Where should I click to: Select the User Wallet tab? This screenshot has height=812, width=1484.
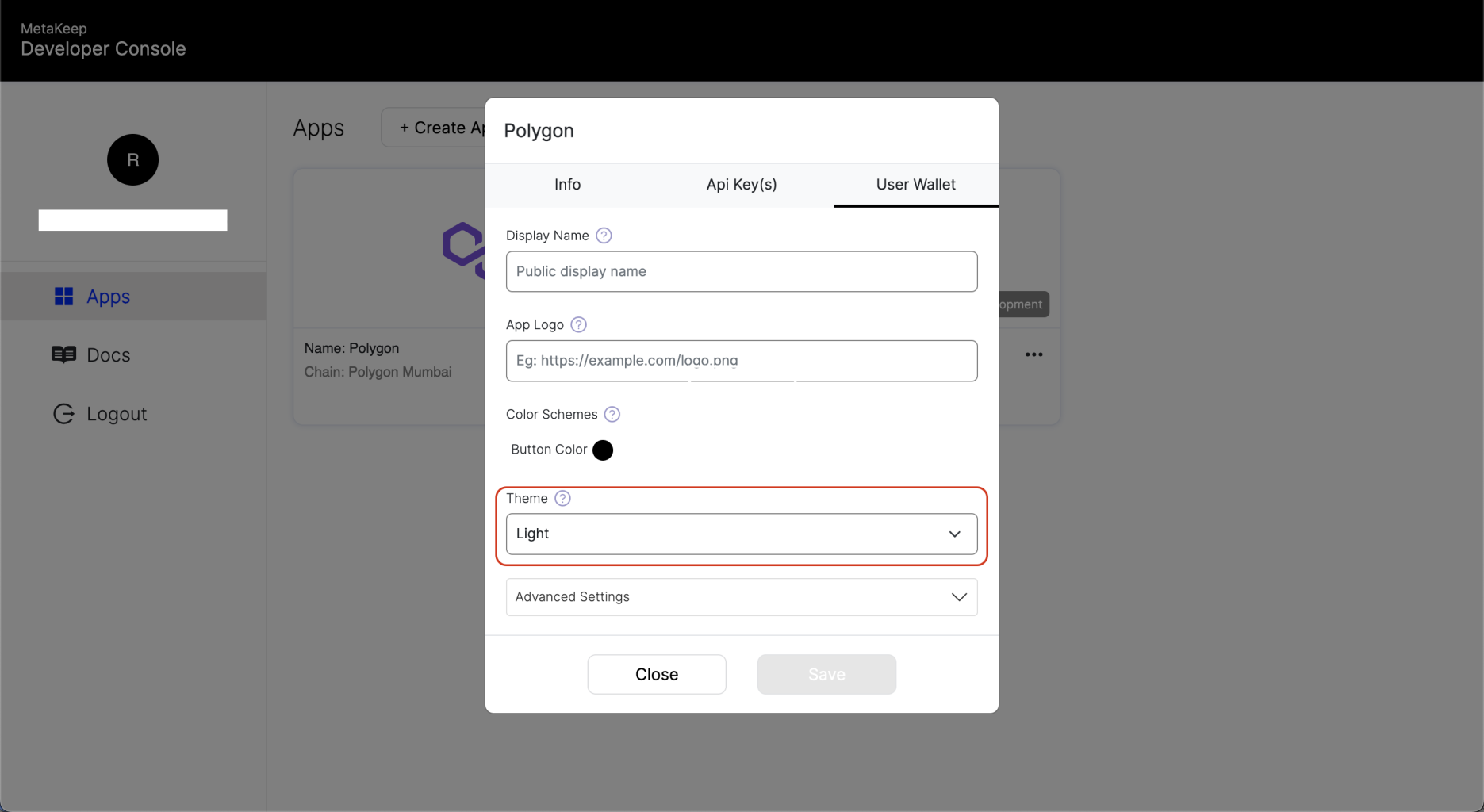pyautogui.click(x=915, y=185)
